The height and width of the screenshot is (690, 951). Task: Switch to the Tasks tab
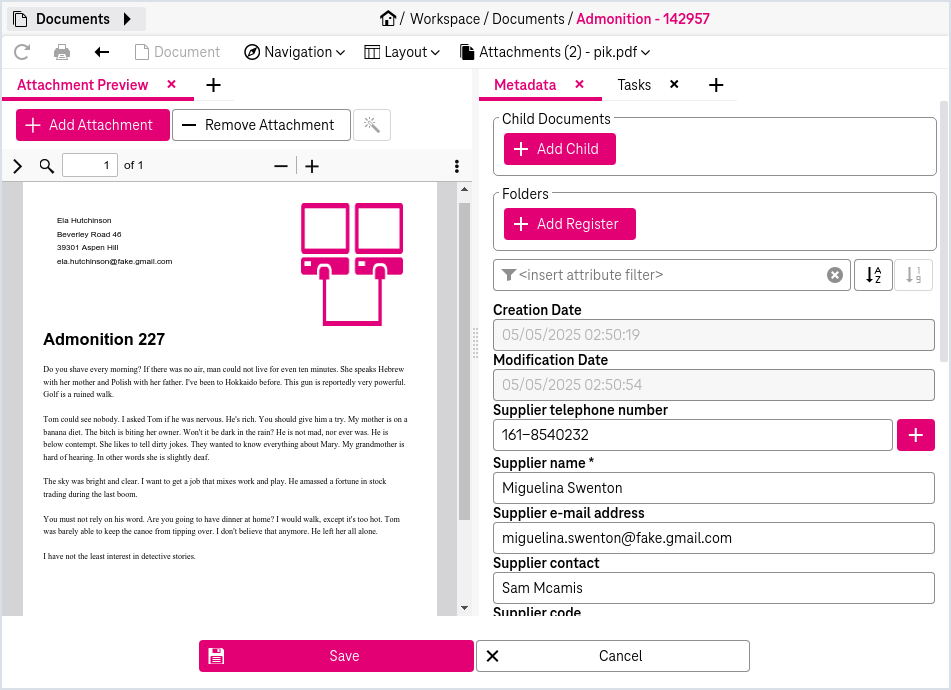click(634, 85)
